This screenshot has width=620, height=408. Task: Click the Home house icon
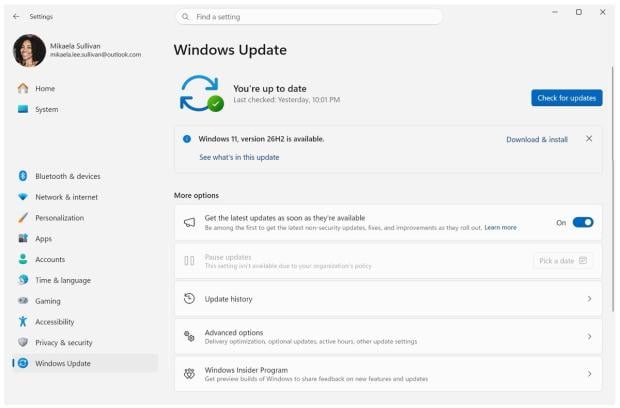point(23,88)
